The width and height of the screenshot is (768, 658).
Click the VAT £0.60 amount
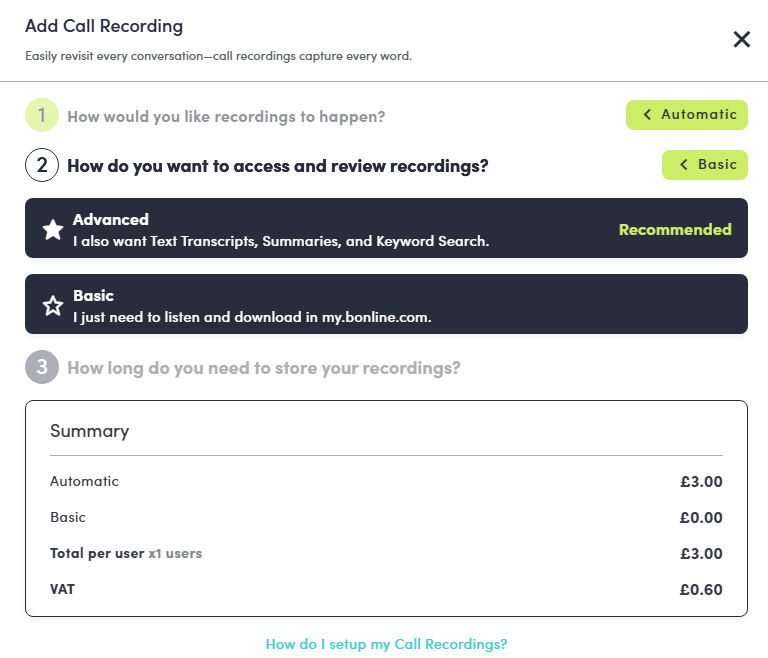tap(700, 590)
